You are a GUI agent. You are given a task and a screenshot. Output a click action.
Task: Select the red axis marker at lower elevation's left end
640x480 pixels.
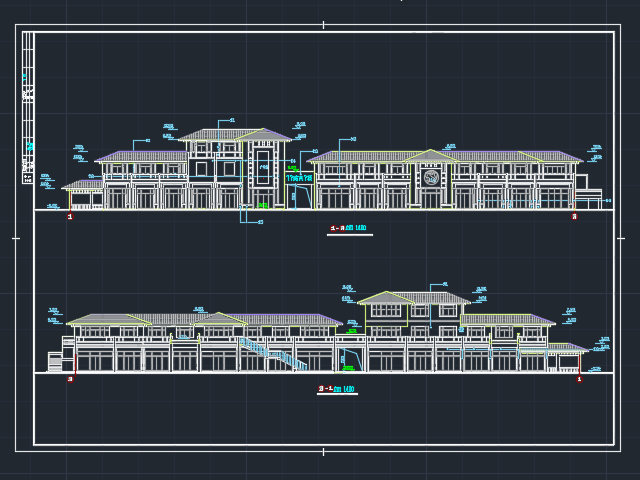[70, 379]
